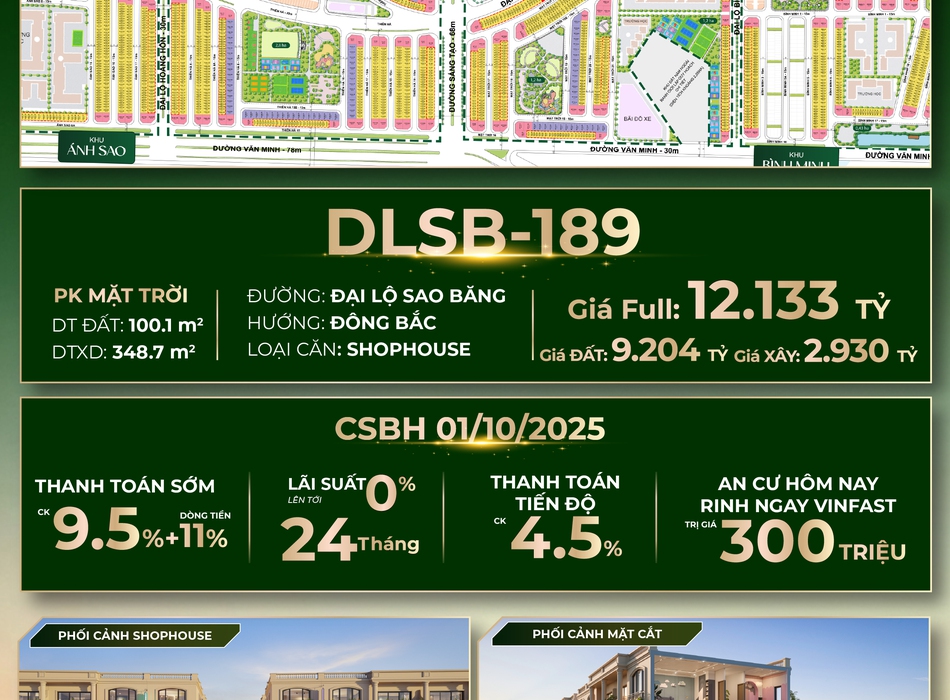Select the PK MẶT TRỜI heading

click(121, 296)
